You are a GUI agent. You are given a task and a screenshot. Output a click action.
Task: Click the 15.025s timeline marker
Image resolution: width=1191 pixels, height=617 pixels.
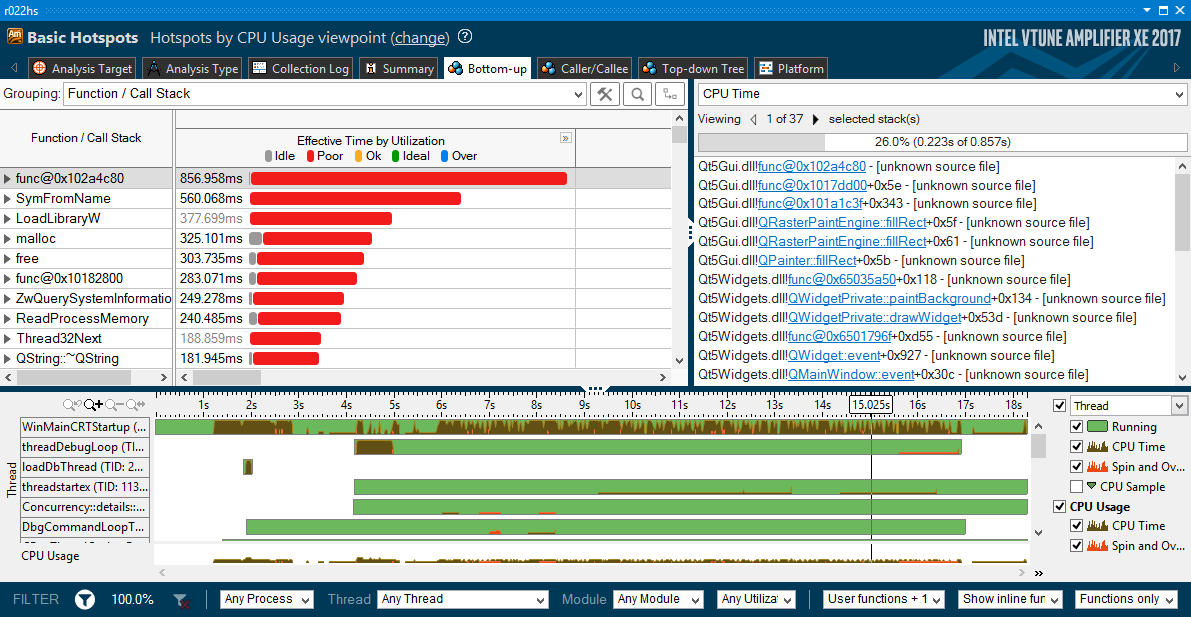click(x=870, y=405)
